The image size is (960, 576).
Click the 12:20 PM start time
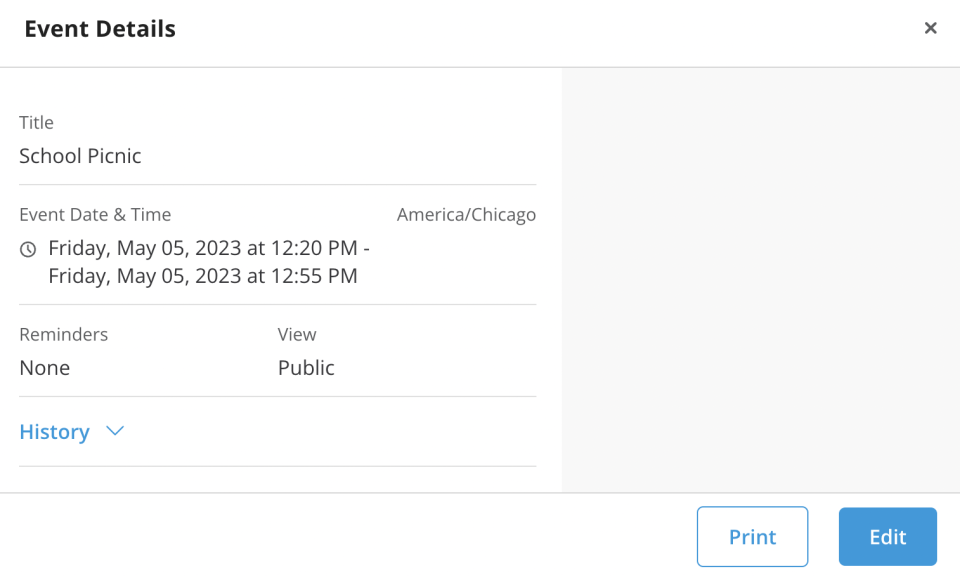[x=314, y=248]
